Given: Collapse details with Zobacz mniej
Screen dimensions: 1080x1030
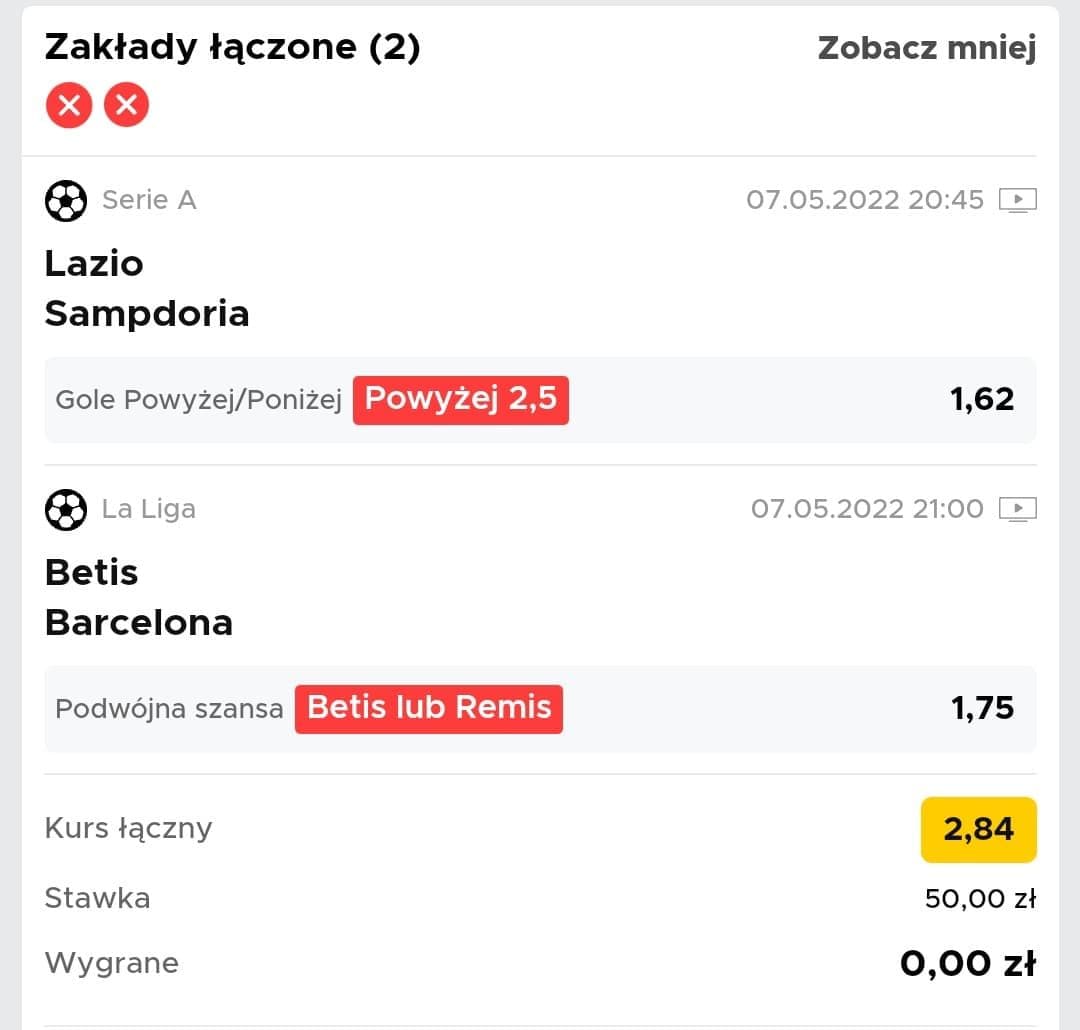Looking at the screenshot, I should click(x=926, y=48).
